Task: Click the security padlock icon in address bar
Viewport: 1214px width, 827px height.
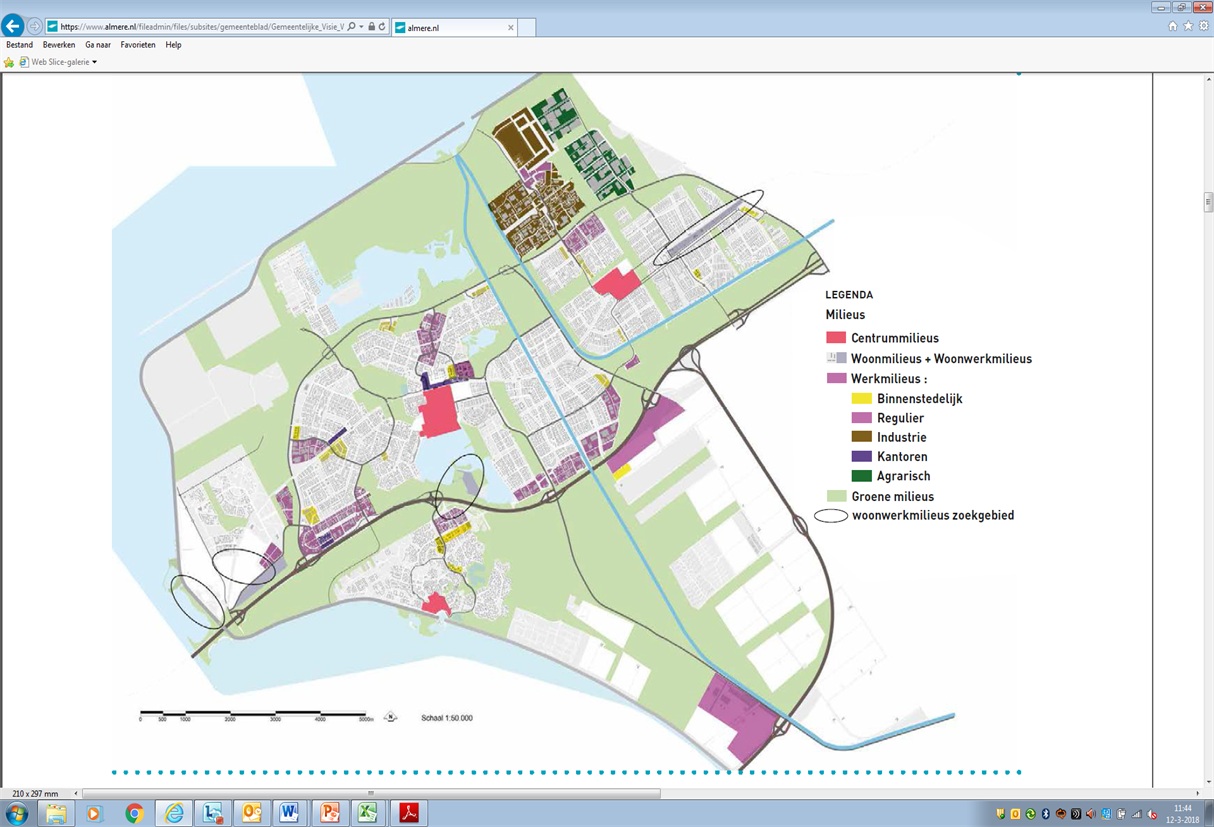Action: (371, 27)
